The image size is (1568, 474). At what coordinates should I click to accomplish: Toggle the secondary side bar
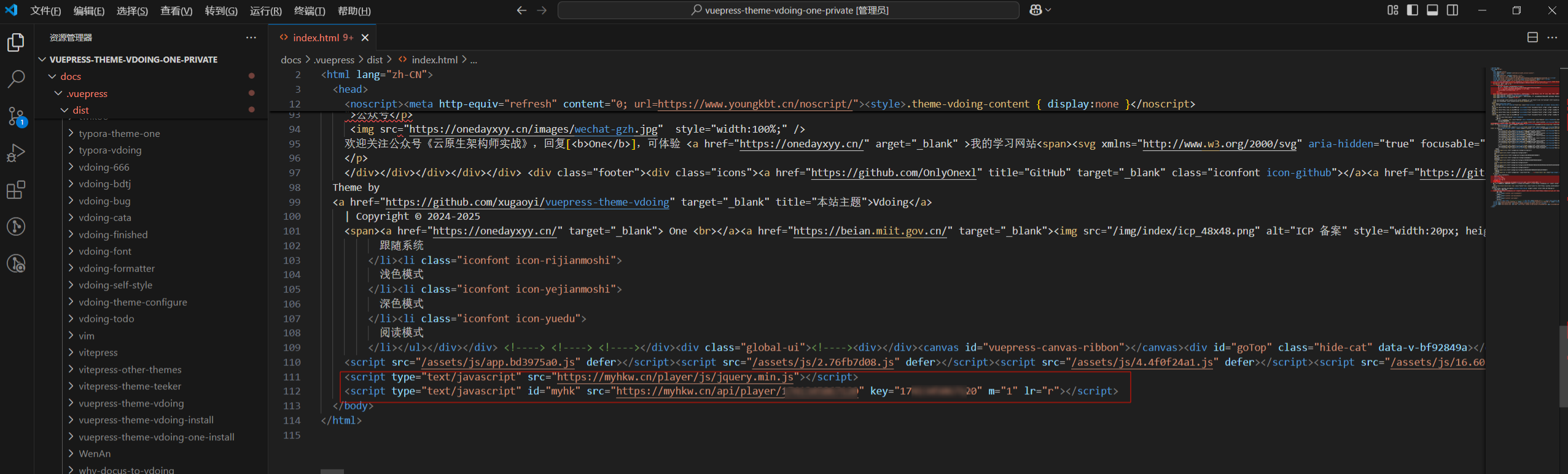pos(1453,10)
